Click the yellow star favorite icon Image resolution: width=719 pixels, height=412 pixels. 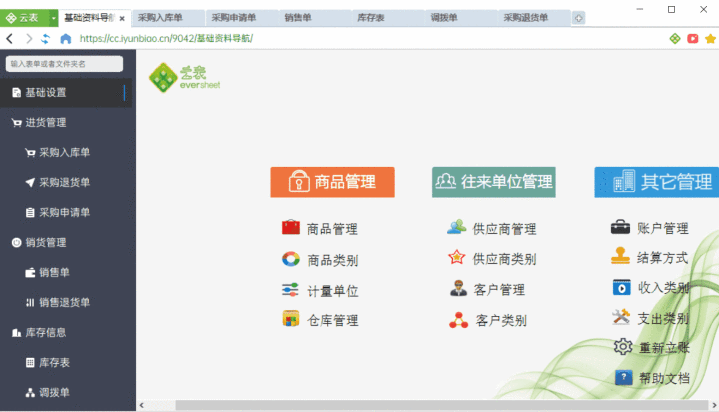pos(710,39)
